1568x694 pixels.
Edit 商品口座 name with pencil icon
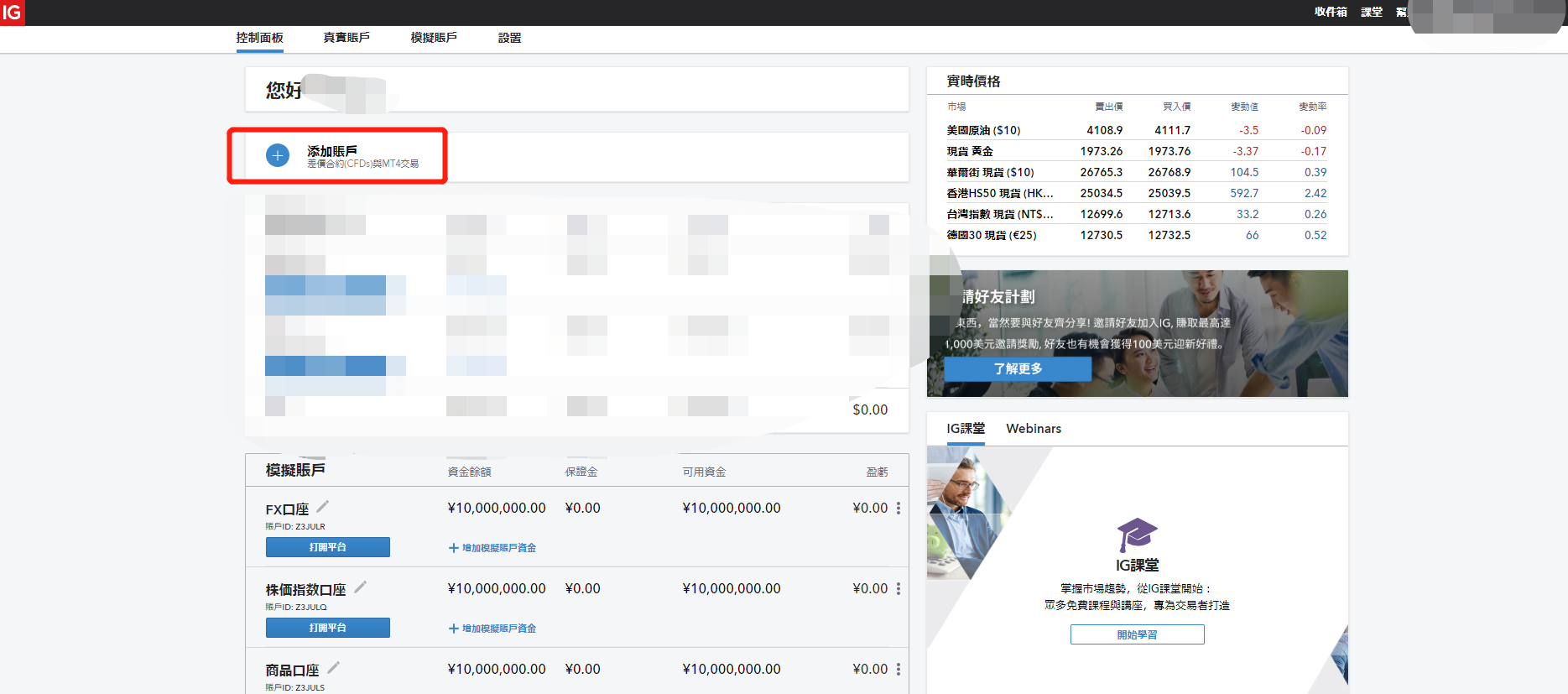click(333, 667)
